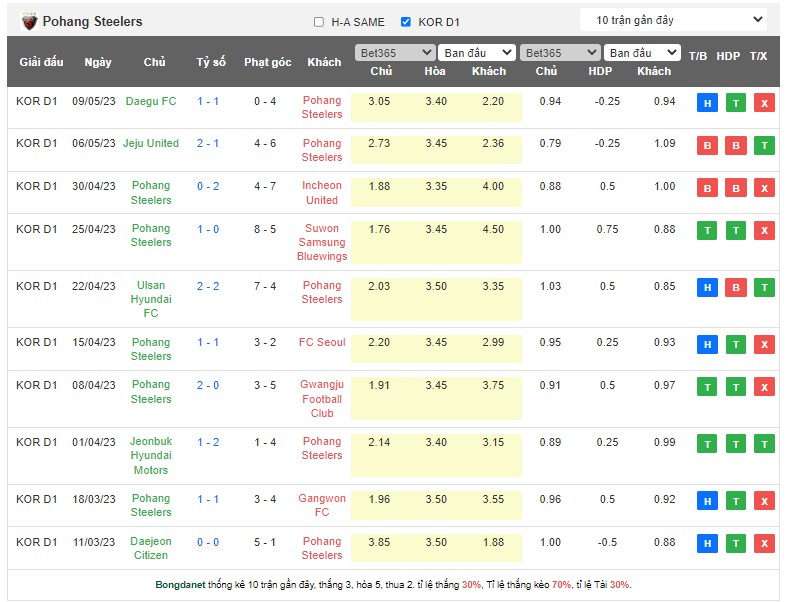Viewport: 786px width, 602px height.
Task: Click the Bongdanet link in summary footer
Action: coord(180,585)
